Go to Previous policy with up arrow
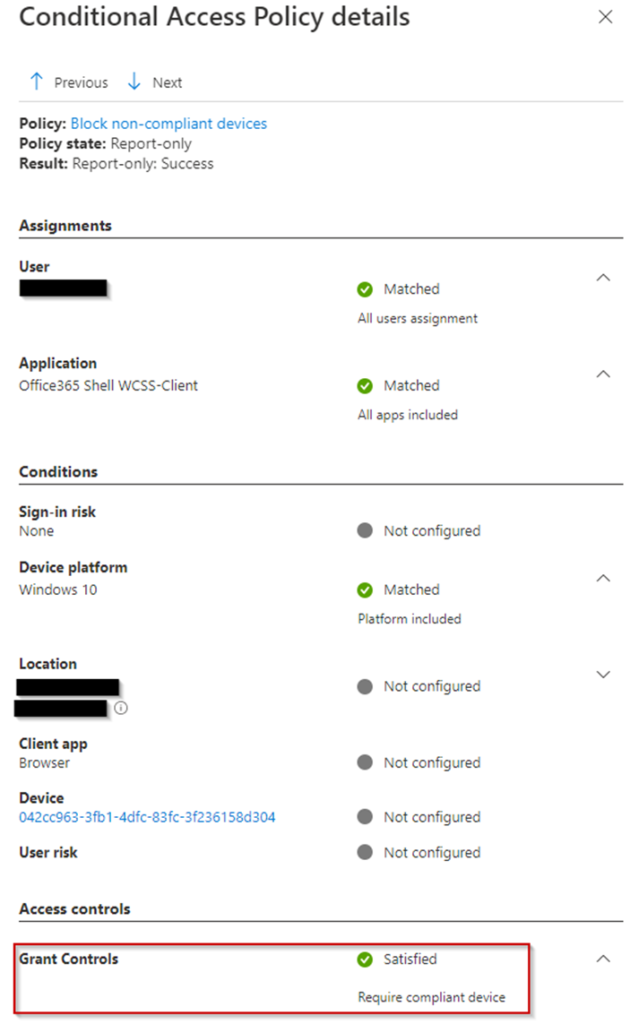Screen dimensions: 630x1024 pyautogui.click(x=37, y=82)
